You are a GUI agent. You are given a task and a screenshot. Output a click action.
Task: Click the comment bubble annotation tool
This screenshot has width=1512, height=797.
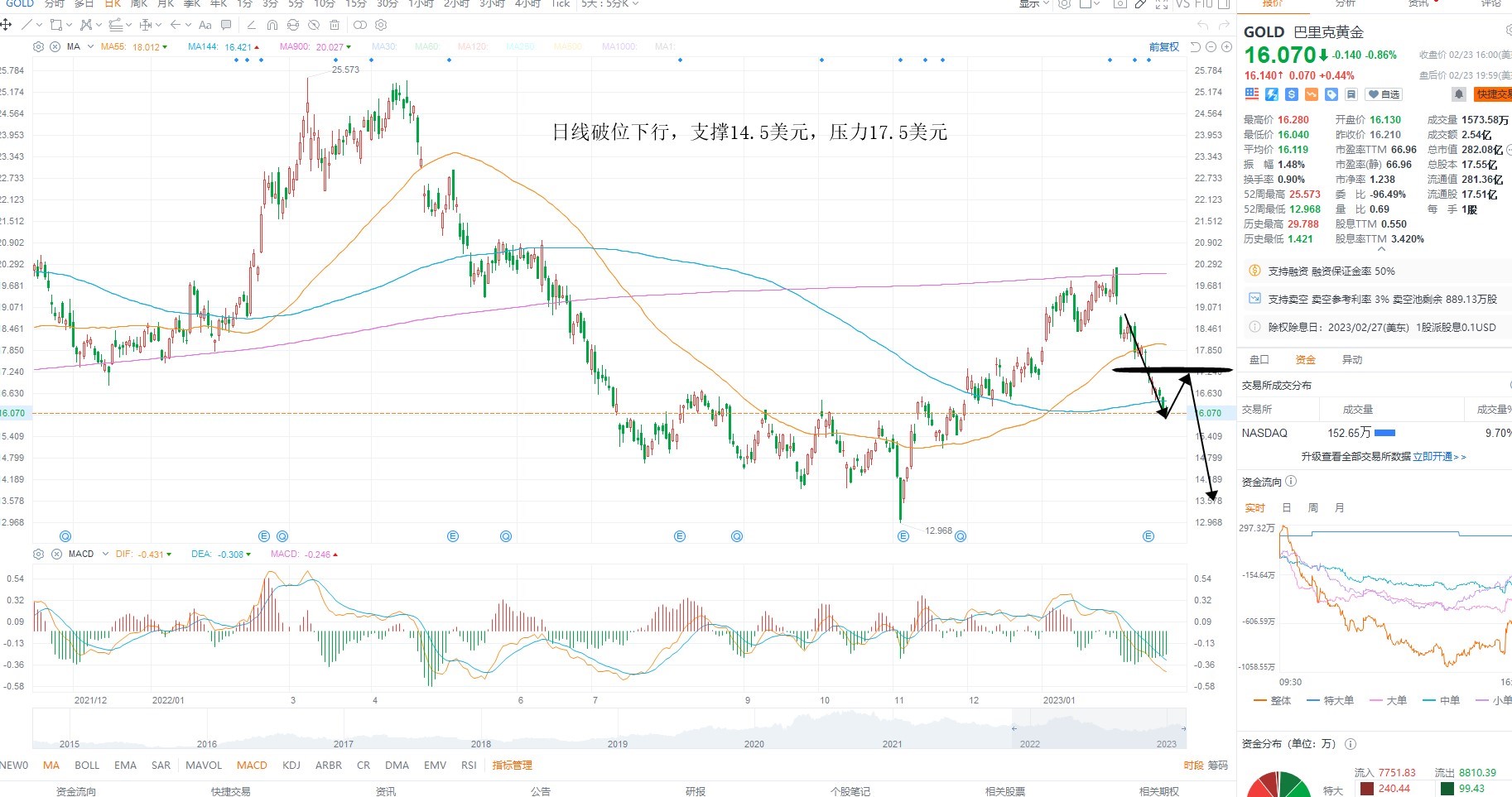pos(226,25)
